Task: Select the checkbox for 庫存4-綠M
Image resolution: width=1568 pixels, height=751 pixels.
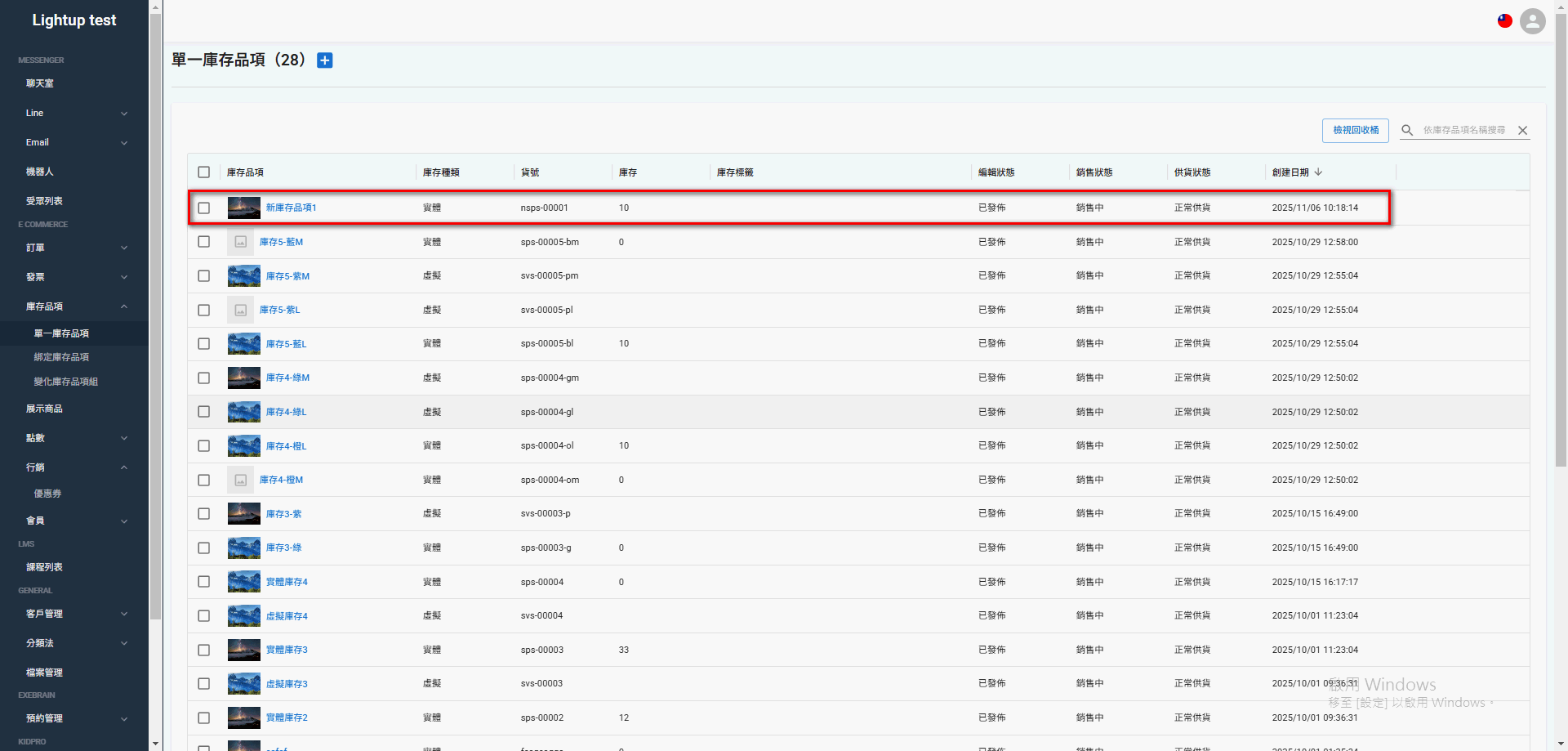Action: [x=204, y=378]
